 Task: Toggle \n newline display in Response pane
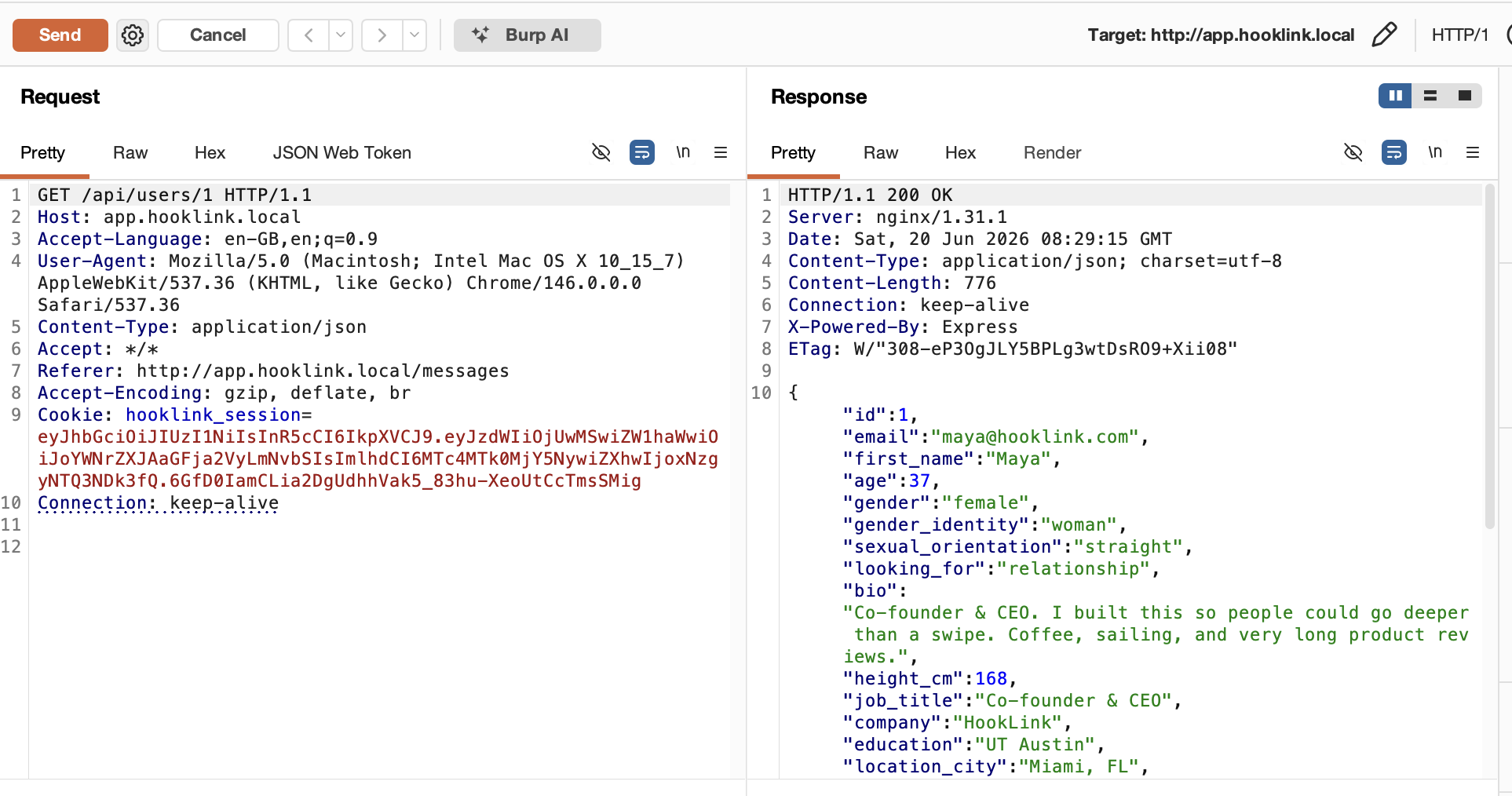click(x=1435, y=152)
